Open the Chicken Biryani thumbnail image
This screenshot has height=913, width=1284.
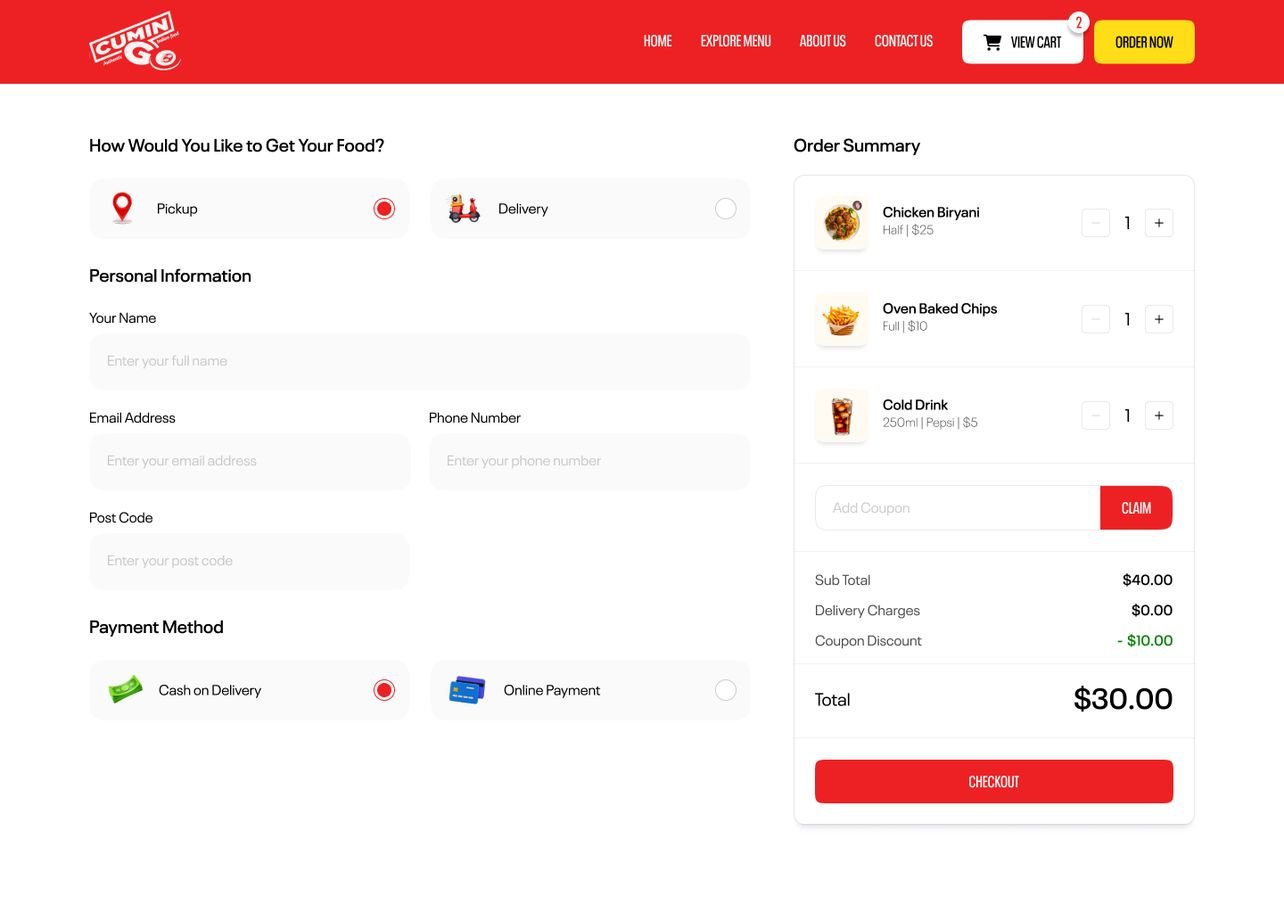(x=841, y=222)
